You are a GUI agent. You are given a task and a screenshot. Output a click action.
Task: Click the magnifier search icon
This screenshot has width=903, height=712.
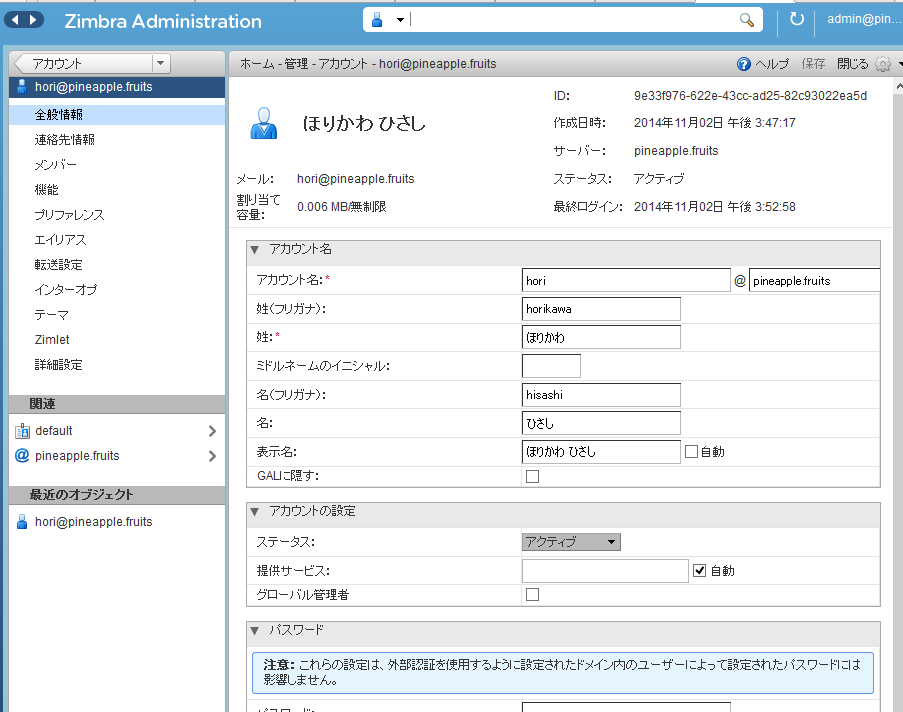coord(747,20)
